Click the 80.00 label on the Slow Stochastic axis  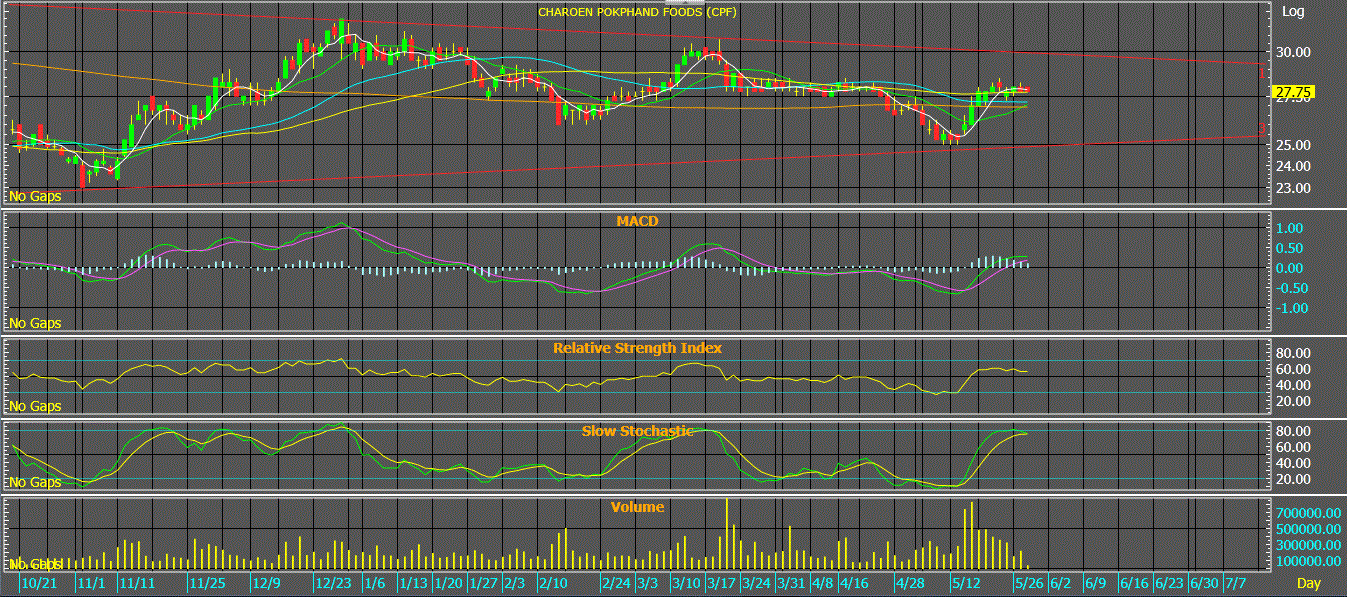point(1293,432)
